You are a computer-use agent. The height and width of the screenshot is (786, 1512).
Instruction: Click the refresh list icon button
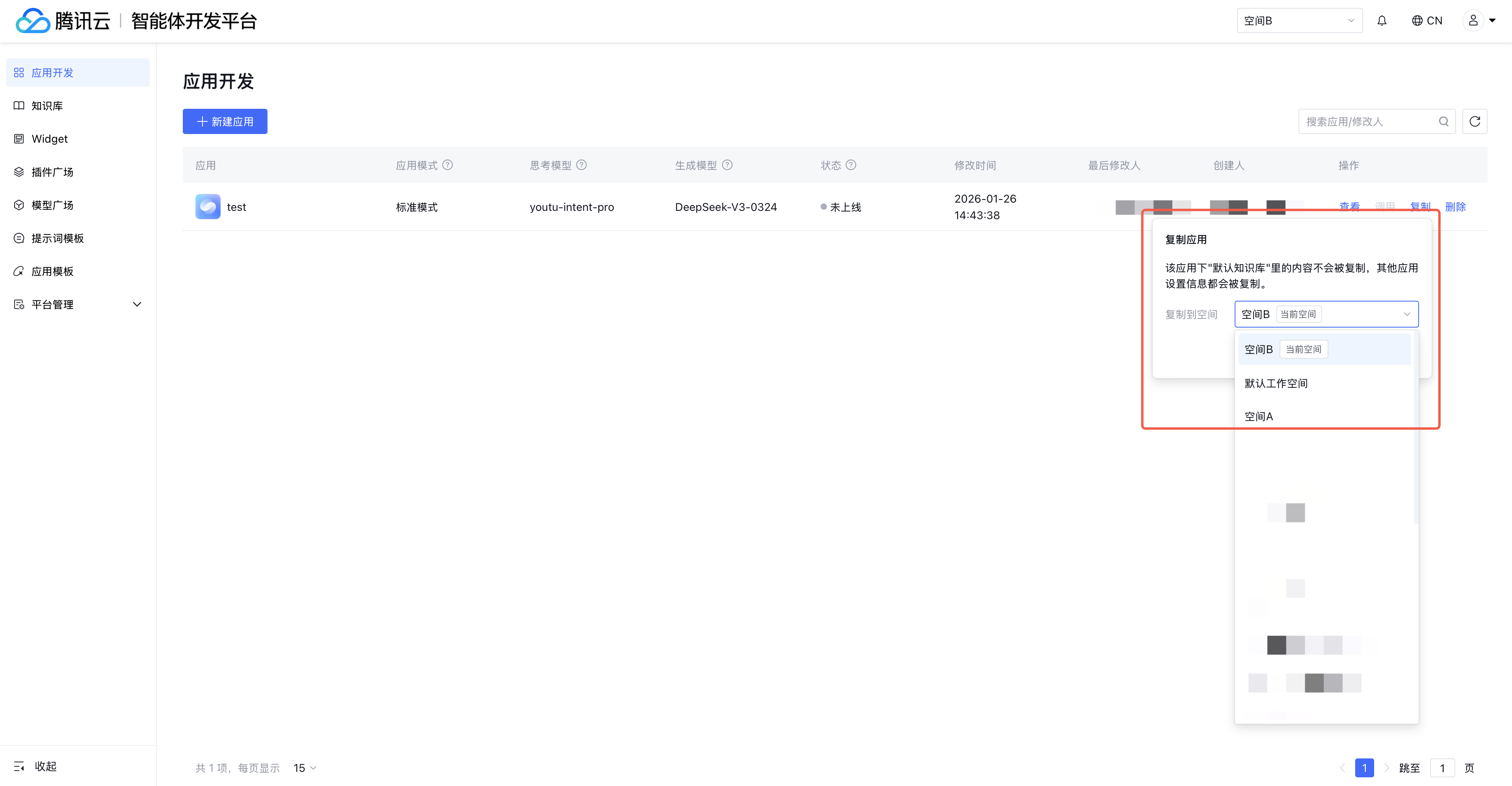1475,121
